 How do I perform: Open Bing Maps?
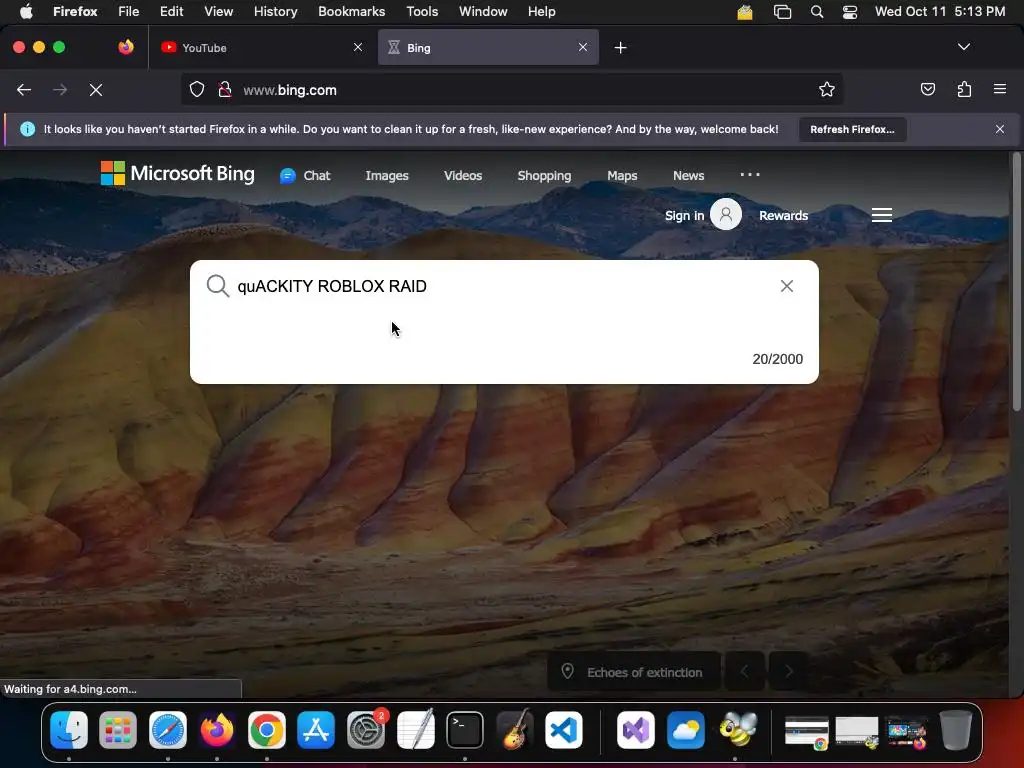622,176
